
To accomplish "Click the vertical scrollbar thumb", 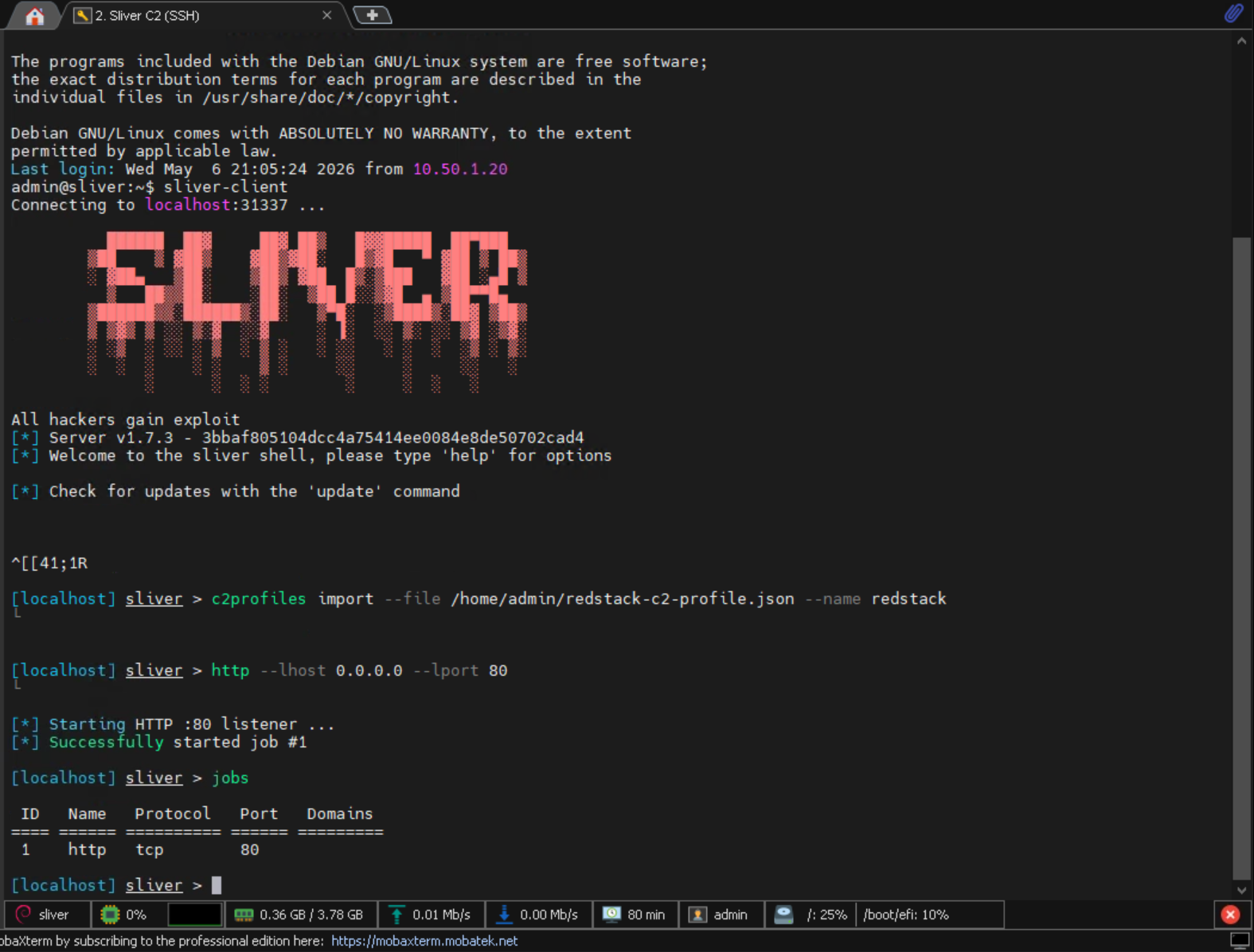I will (1241, 557).
